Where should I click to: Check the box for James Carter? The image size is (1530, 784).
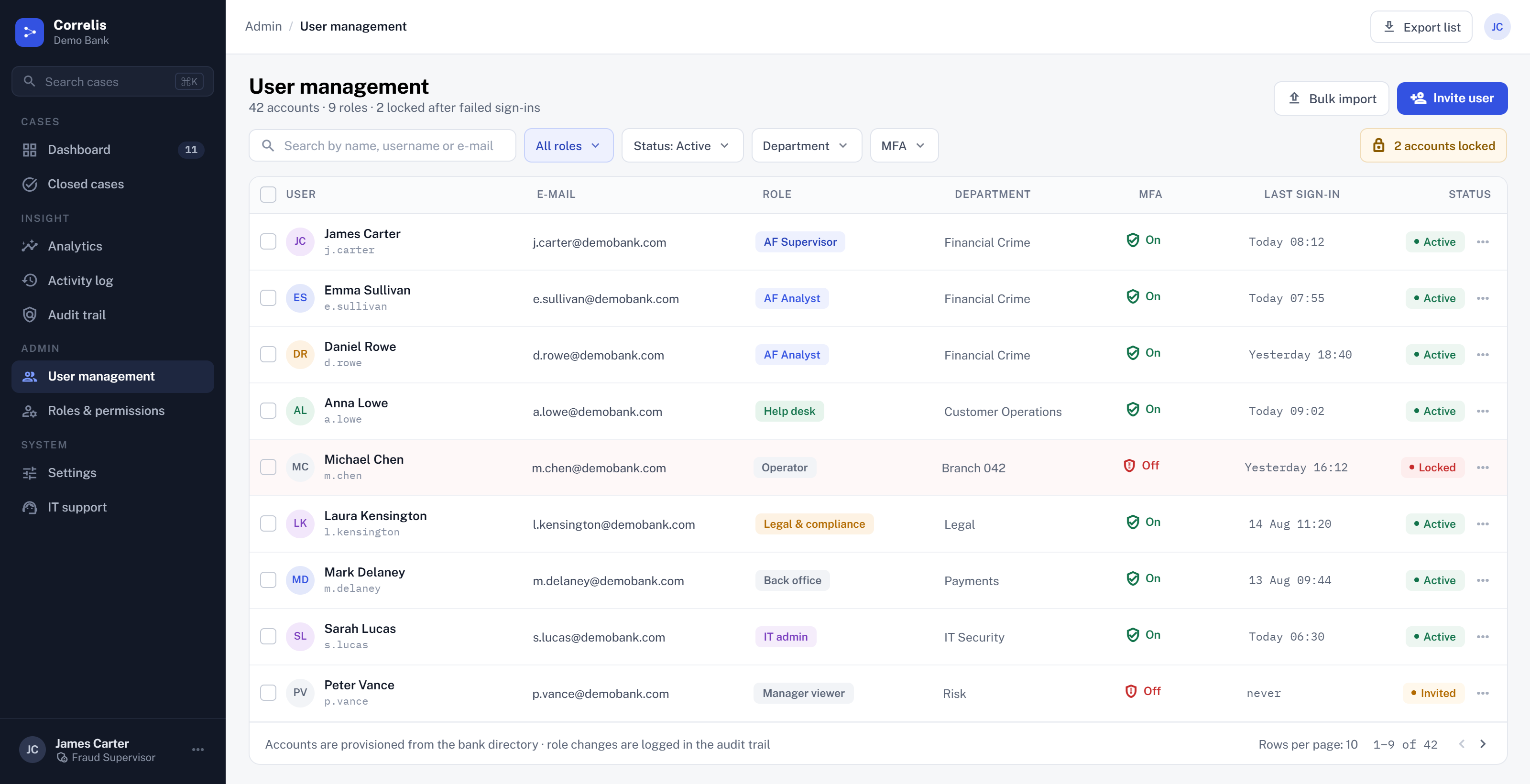(268, 242)
